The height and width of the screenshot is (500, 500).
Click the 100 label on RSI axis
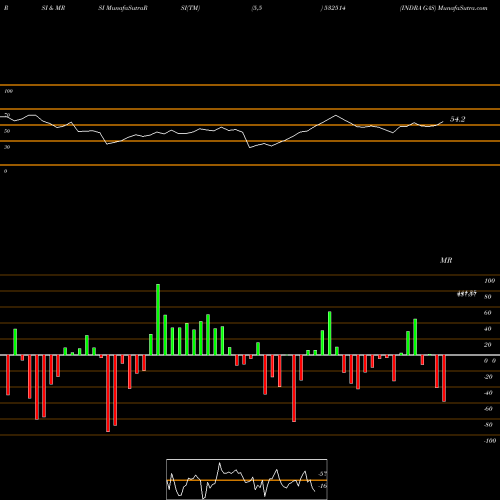(x=8, y=91)
